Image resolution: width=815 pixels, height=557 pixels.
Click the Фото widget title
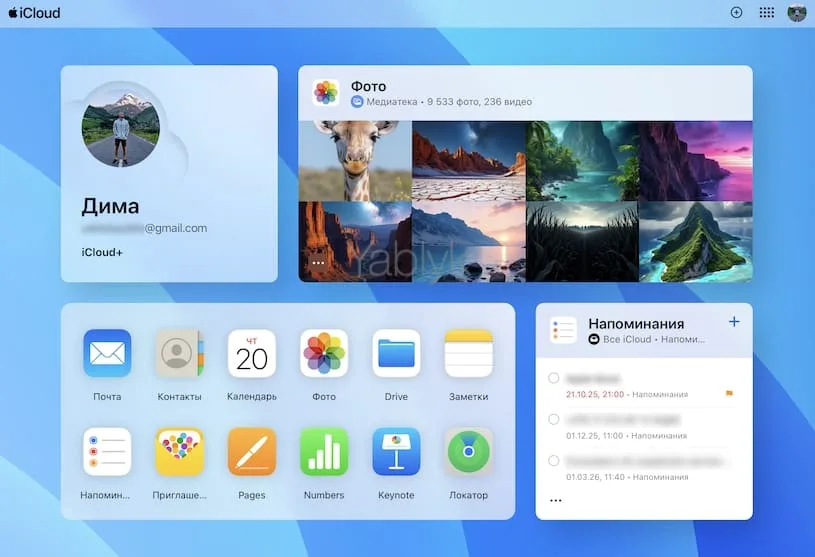pyautogui.click(x=369, y=86)
